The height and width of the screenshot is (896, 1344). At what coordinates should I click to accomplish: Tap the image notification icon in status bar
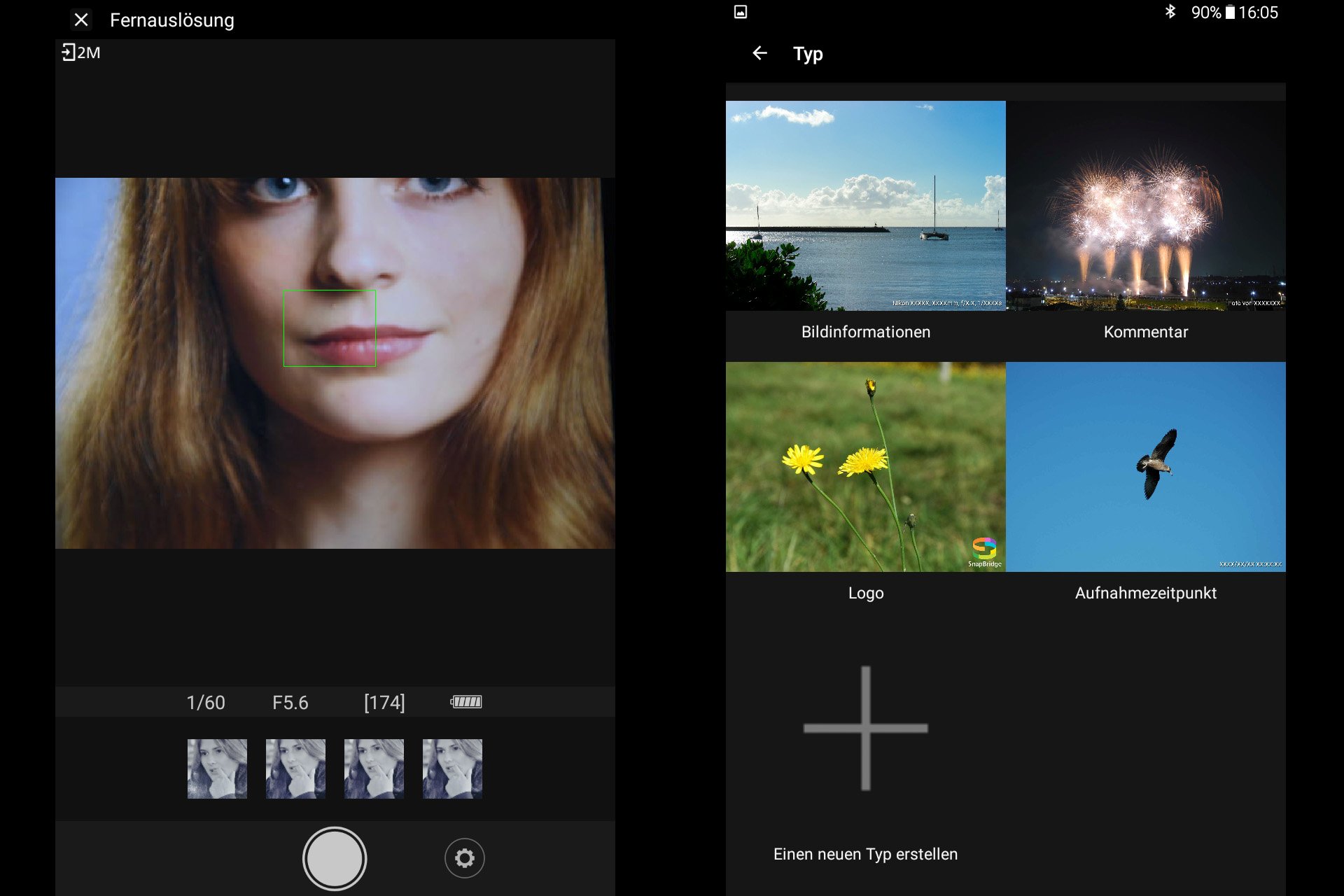(741, 12)
